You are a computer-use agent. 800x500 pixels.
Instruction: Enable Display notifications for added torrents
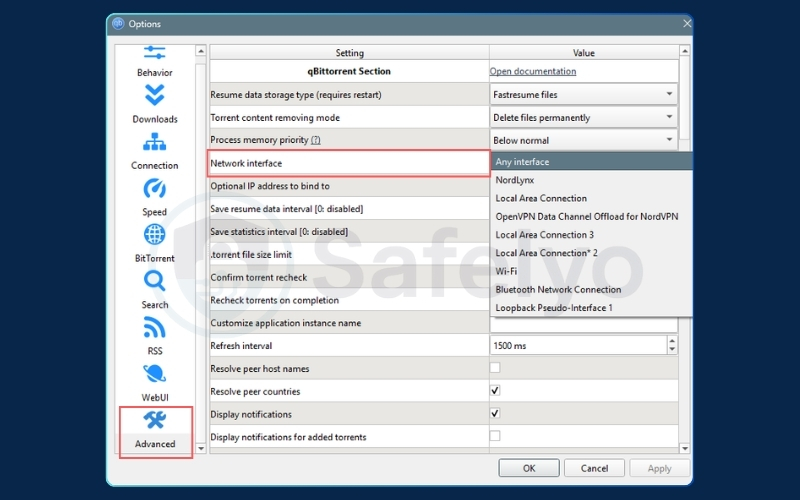495,436
